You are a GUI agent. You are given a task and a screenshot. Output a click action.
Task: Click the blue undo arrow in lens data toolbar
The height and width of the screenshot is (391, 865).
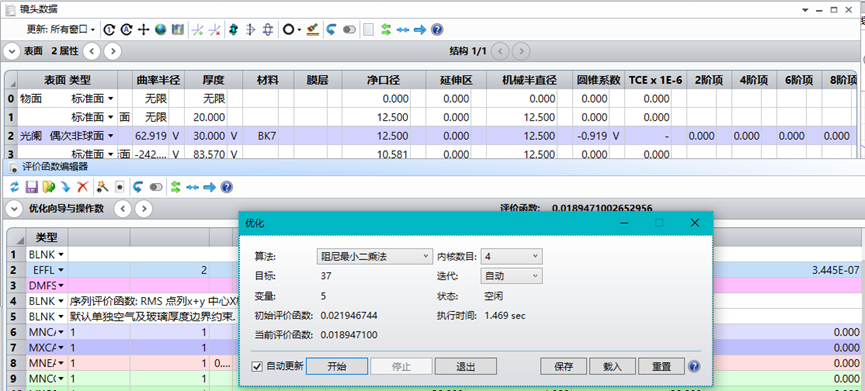(x=331, y=30)
